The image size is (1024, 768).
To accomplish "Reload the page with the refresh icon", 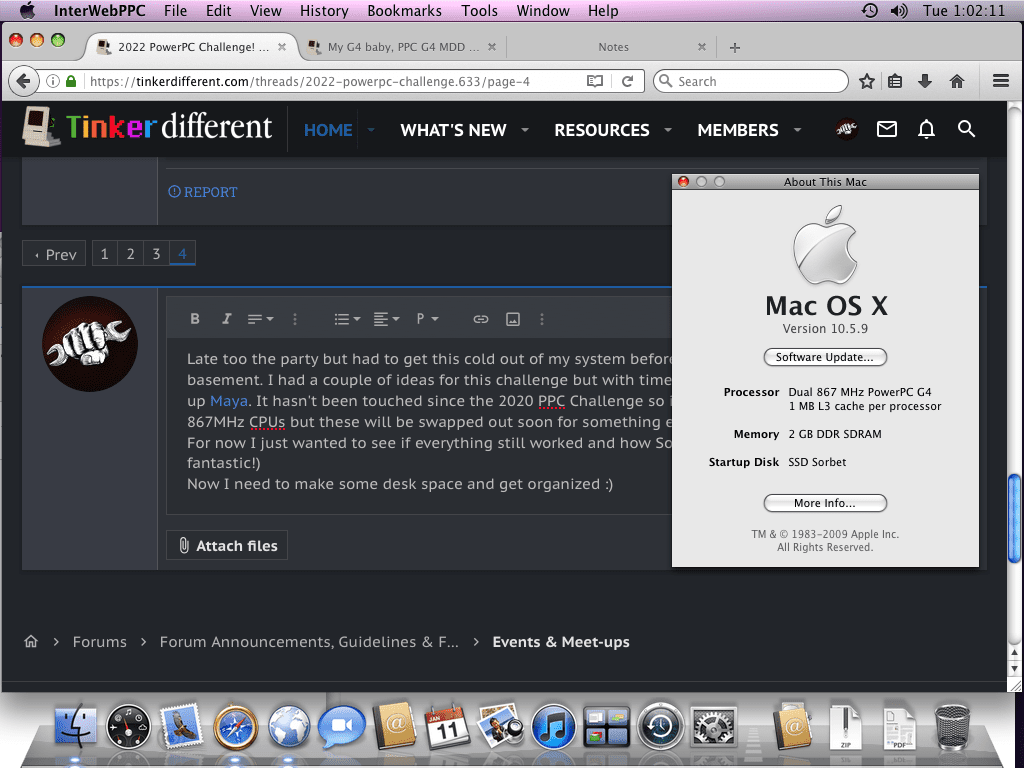I will click(628, 81).
